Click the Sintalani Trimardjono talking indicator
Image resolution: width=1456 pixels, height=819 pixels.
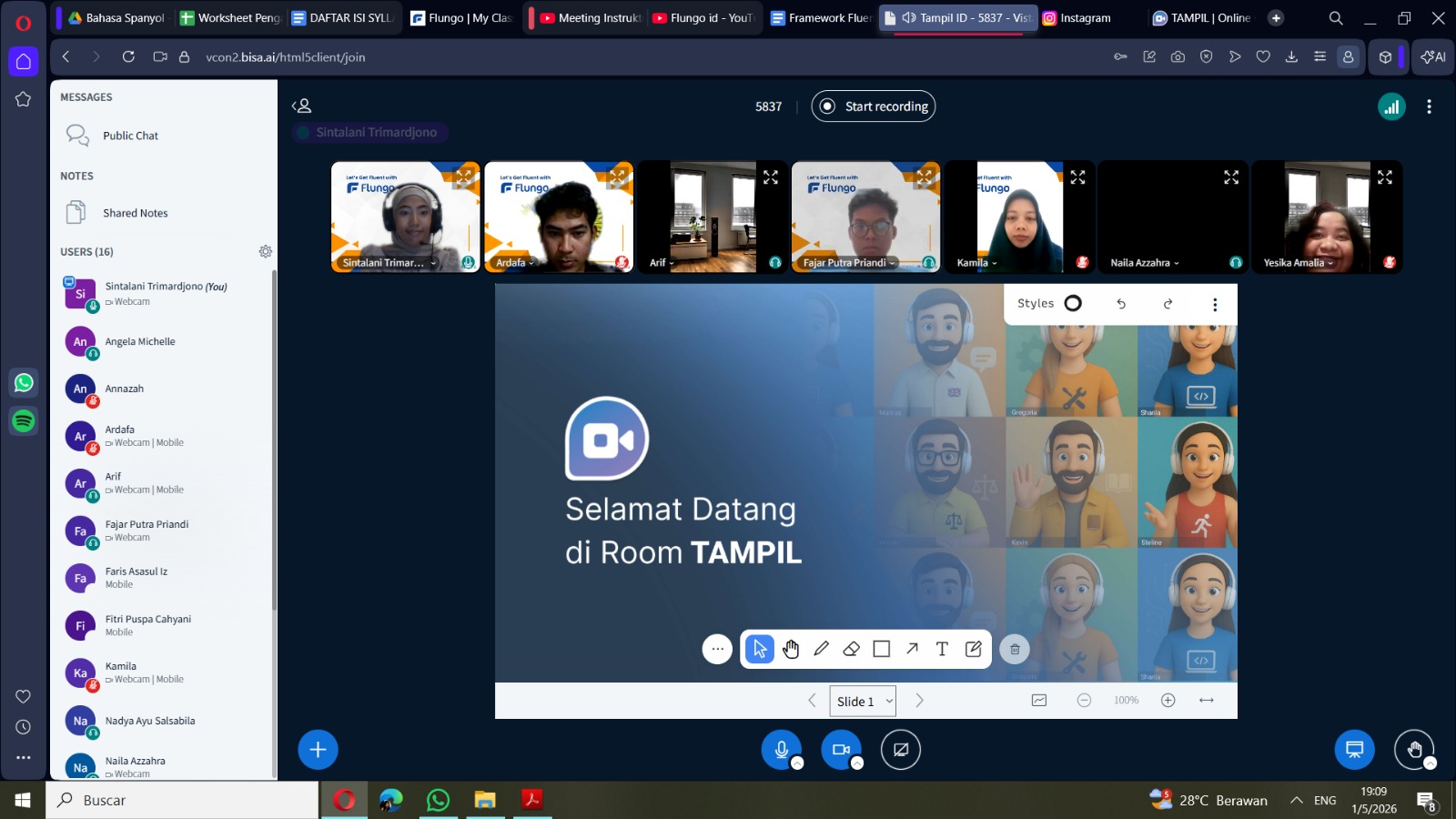369,133
